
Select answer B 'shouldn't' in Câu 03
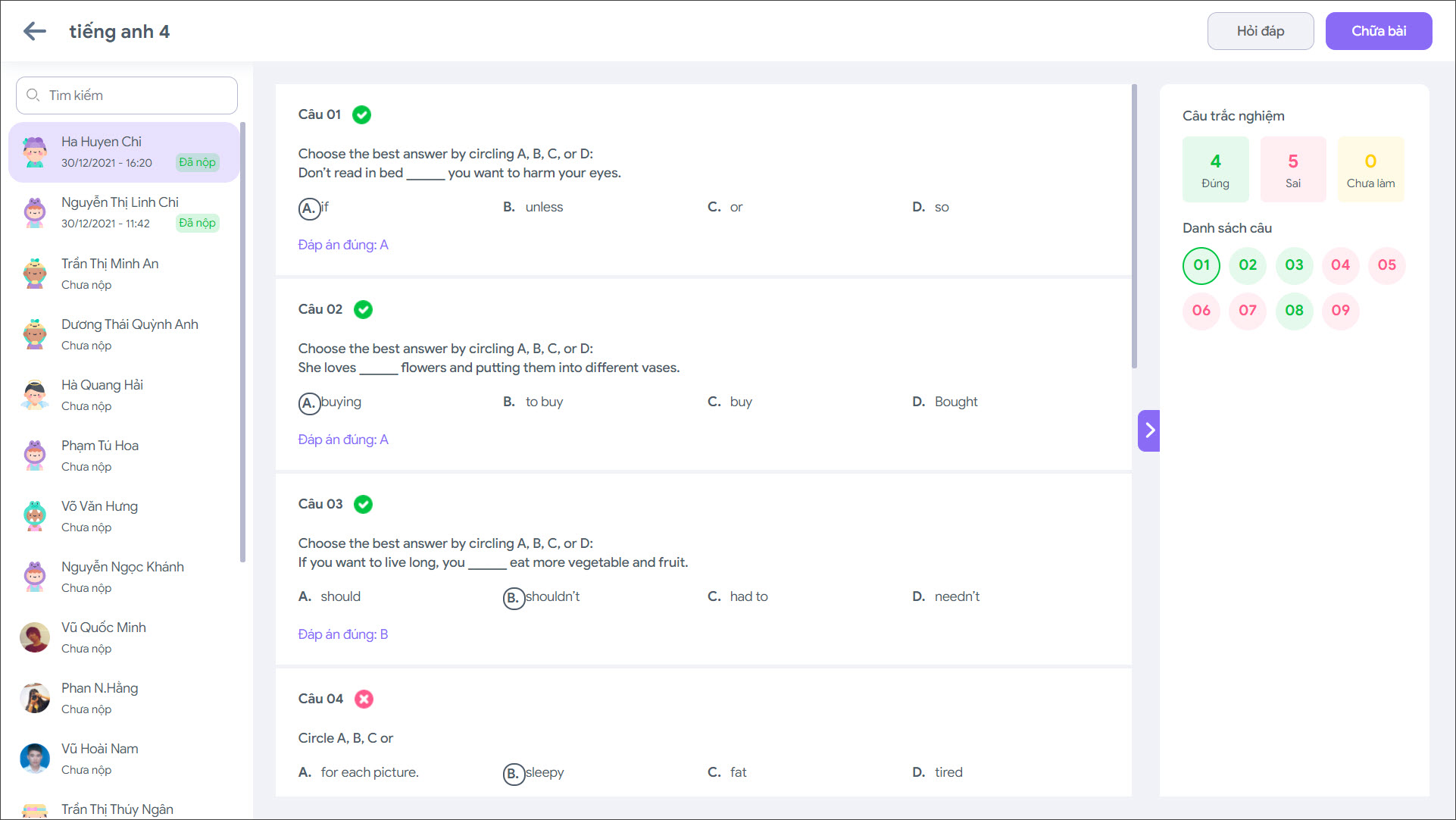514,597
